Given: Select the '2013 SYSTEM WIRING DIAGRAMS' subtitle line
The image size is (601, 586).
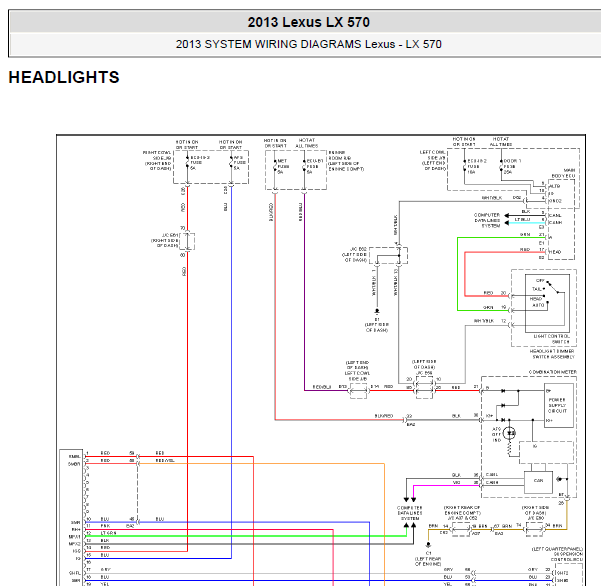Looking at the screenshot, I should (309, 44).
